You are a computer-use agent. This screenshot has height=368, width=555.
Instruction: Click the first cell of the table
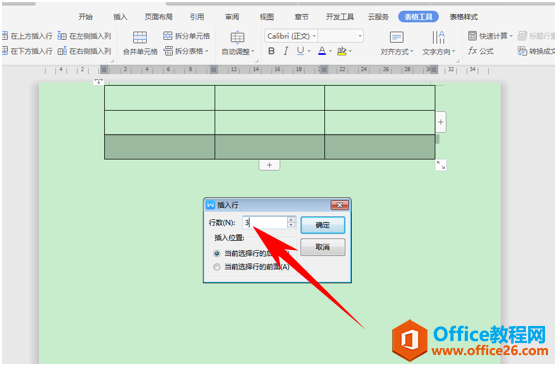pos(160,98)
